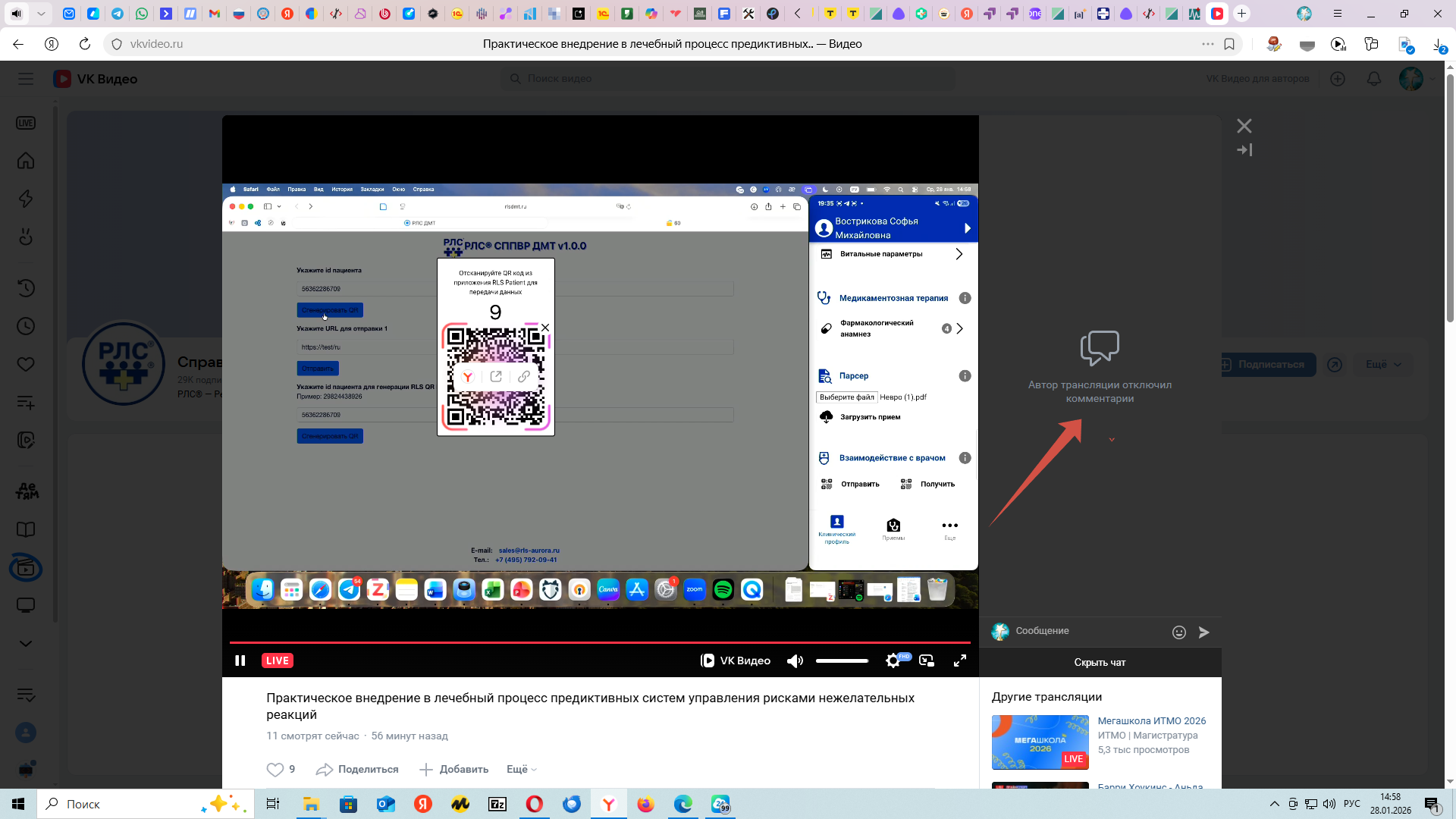Click the plus-circle upload video icon
The width and height of the screenshot is (1456, 819).
click(1338, 79)
